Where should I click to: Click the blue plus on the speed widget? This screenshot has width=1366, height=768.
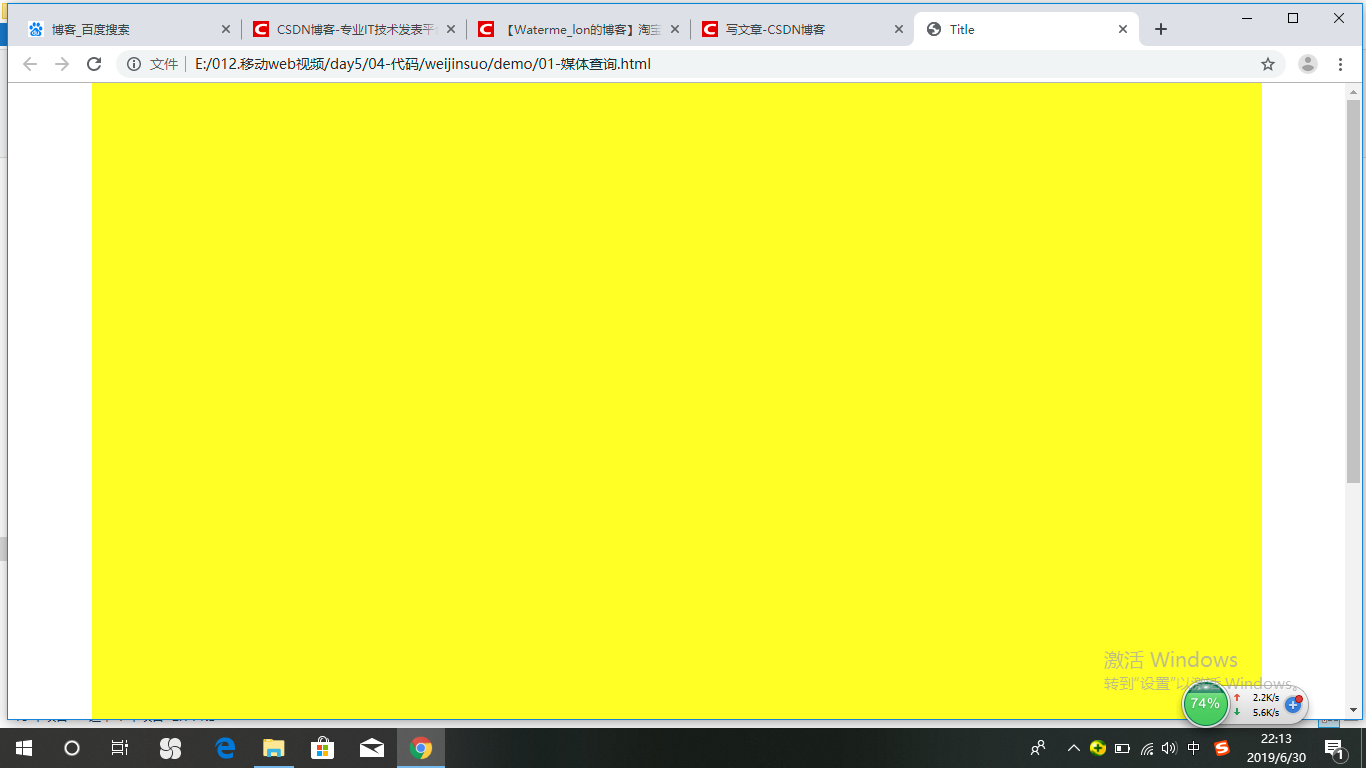1293,705
